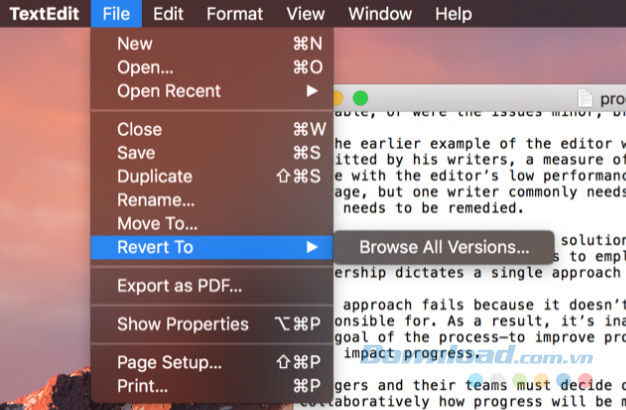The image size is (626, 410).
Task: Open the Edit menu
Action: click(168, 14)
